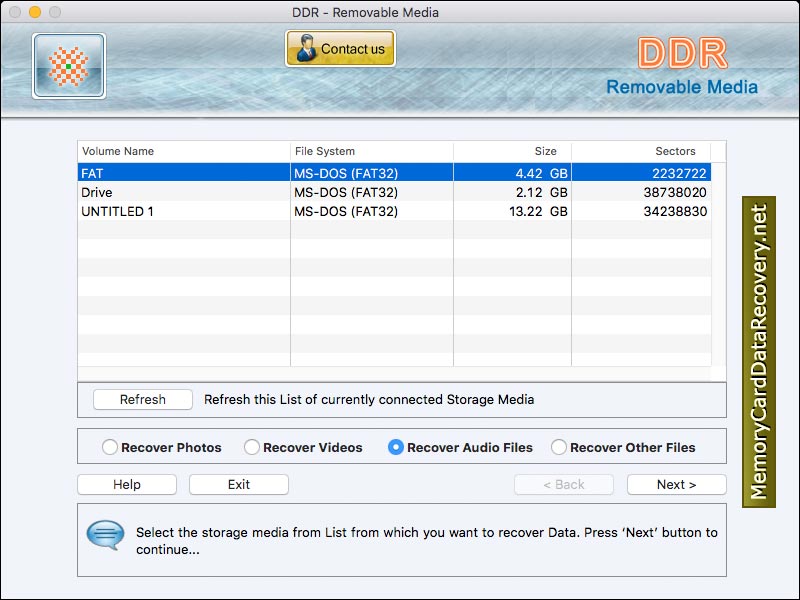Open the Help dialog
Screen dimensions: 800x600
[x=126, y=484]
